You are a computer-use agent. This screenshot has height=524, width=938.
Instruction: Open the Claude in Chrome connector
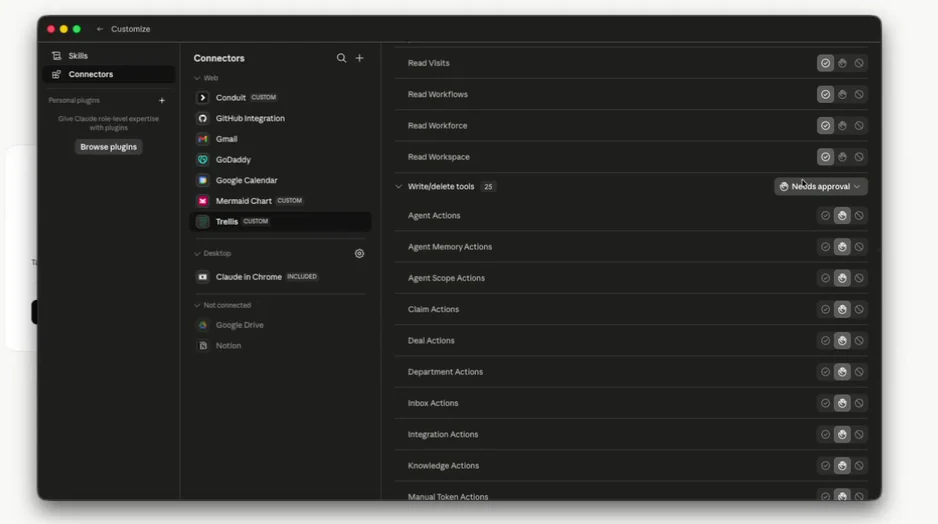pos(280,277)
